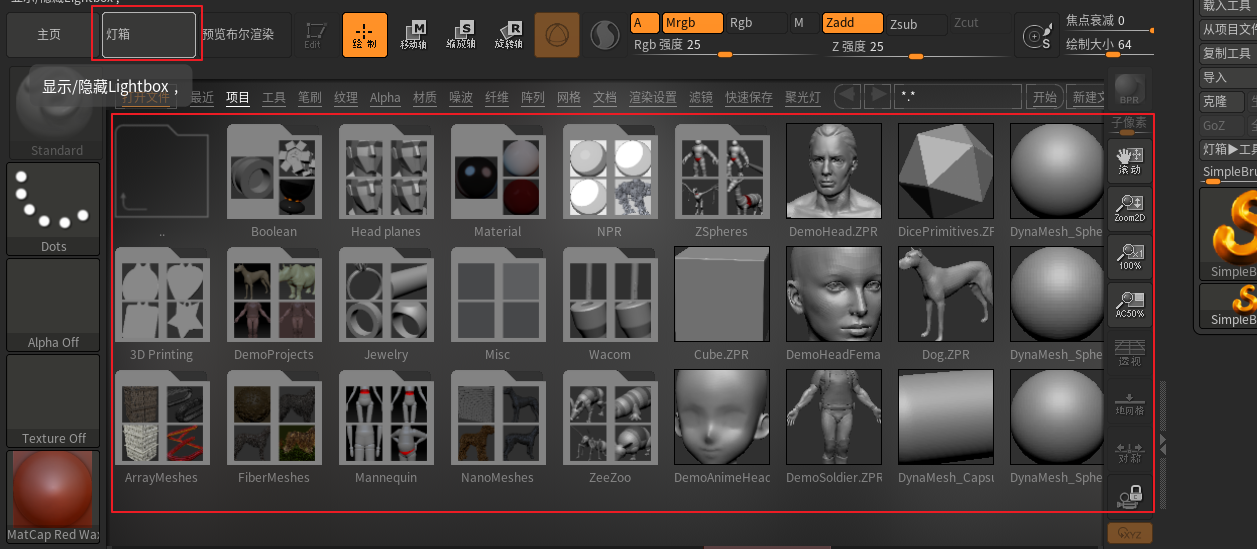Click the 灯箱 (Lightbox) button
Viewport: 1257px width, 549px height.
click(150, 35)
